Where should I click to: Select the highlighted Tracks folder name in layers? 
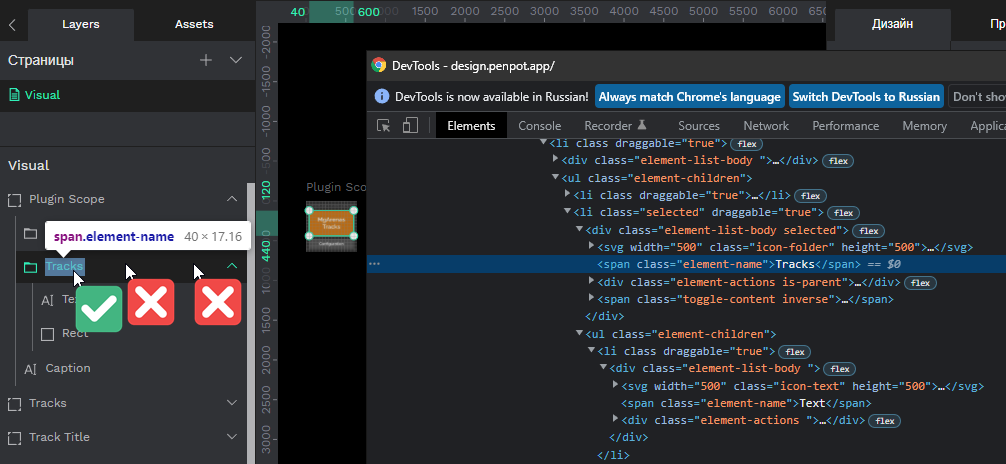coord(64,266)
